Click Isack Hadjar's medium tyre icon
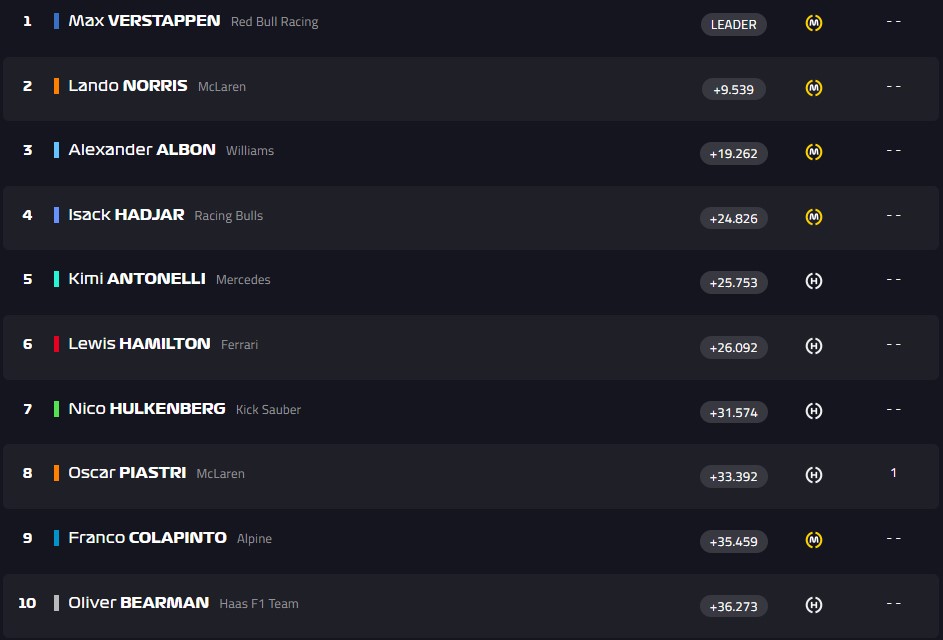 click(x=814, y=217)
